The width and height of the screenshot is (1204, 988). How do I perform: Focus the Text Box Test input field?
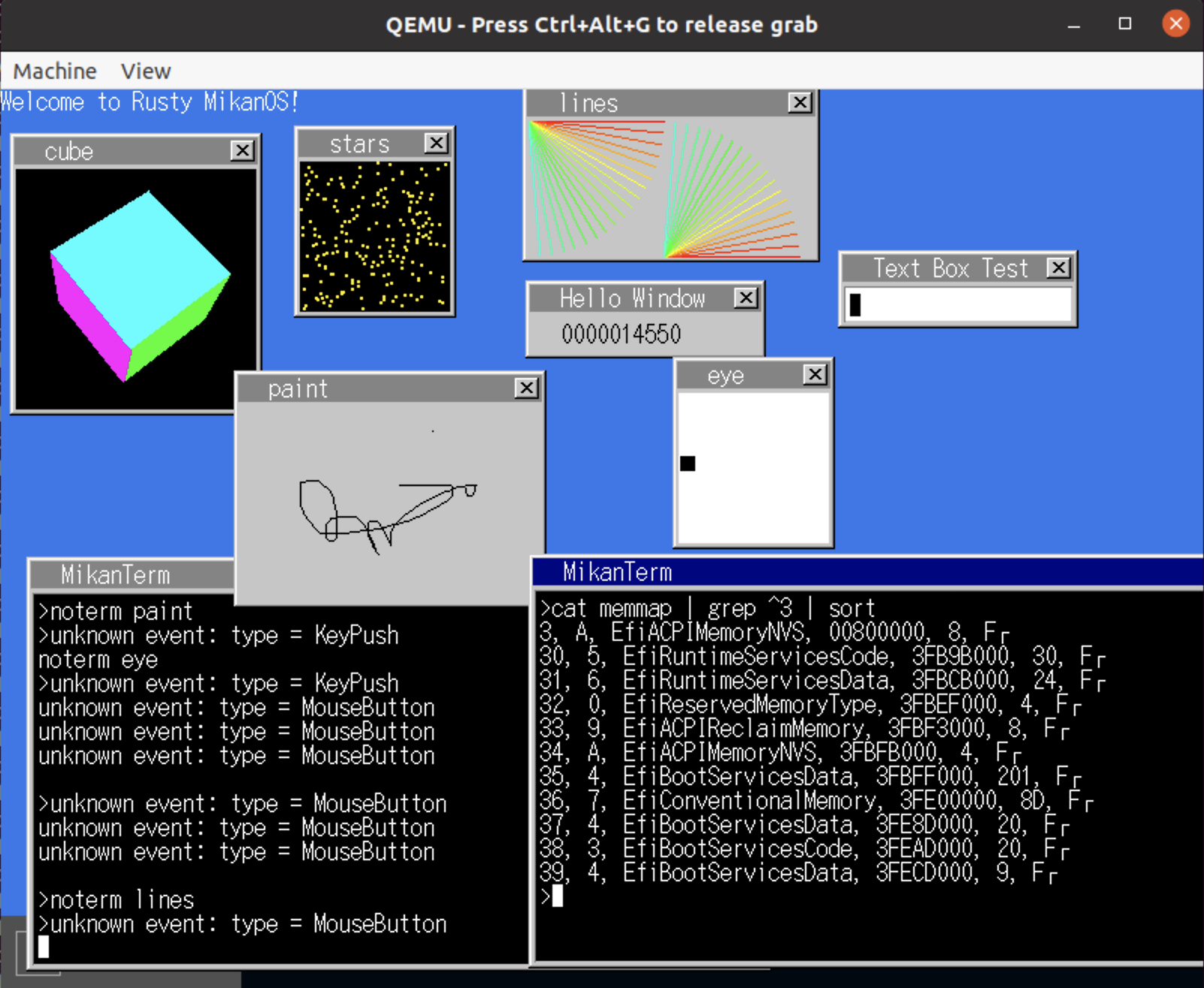click(x=958, y=305)
